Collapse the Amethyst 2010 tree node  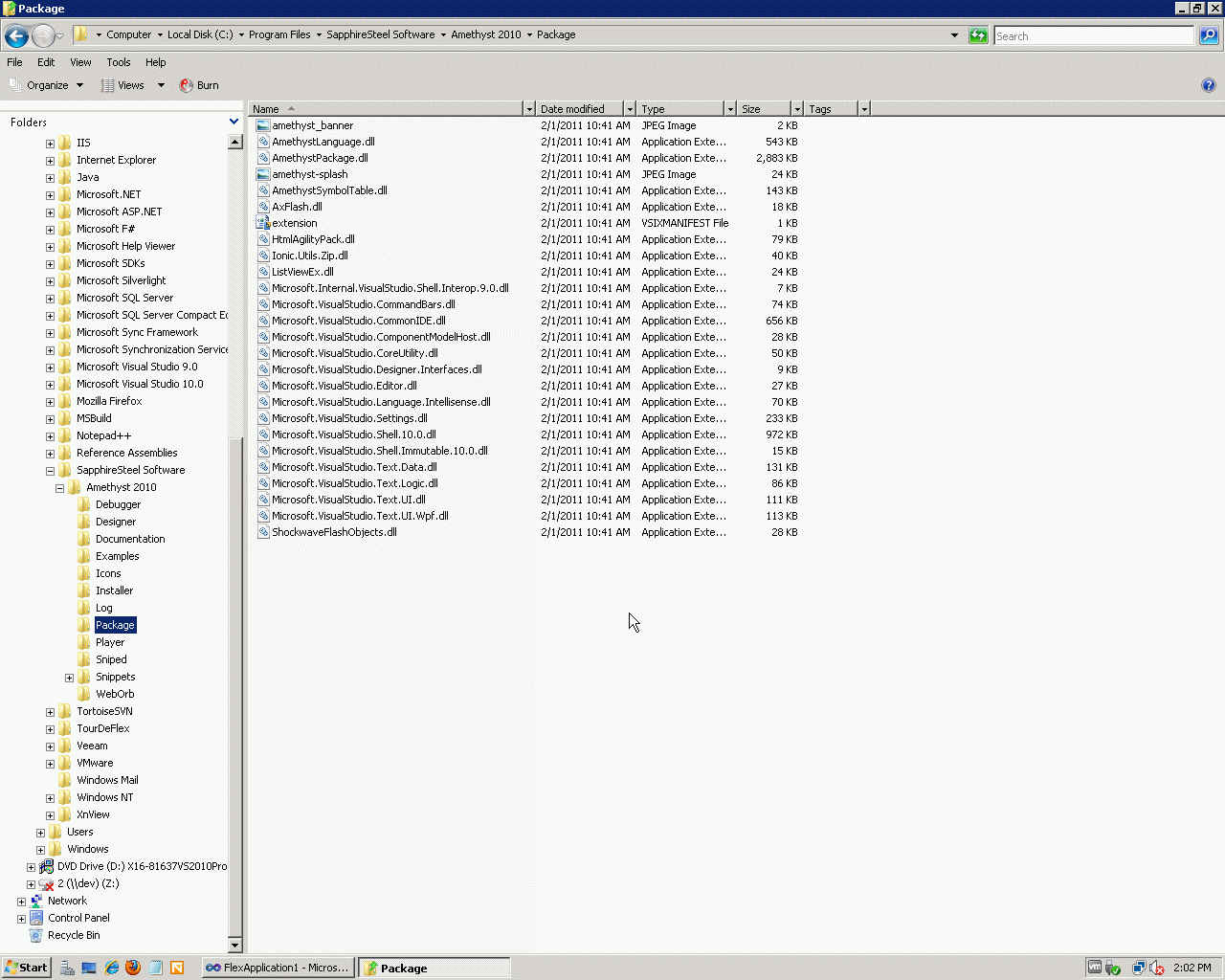[59, 488]
